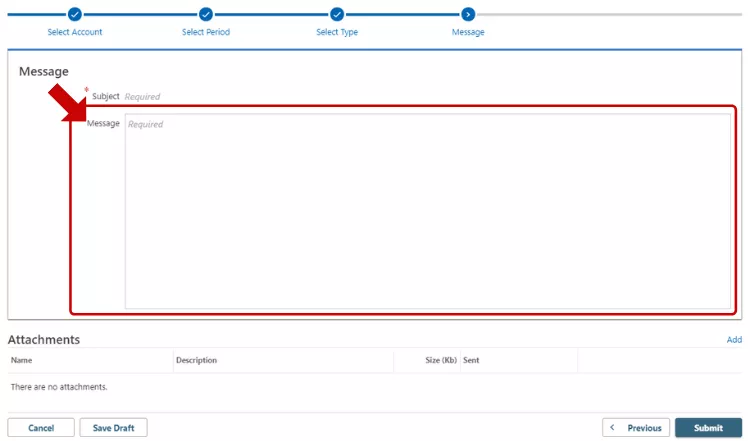This screenshot has width=750, height=441.
Task: Click inside the large Message text area
Action: (x=428, y=210)
